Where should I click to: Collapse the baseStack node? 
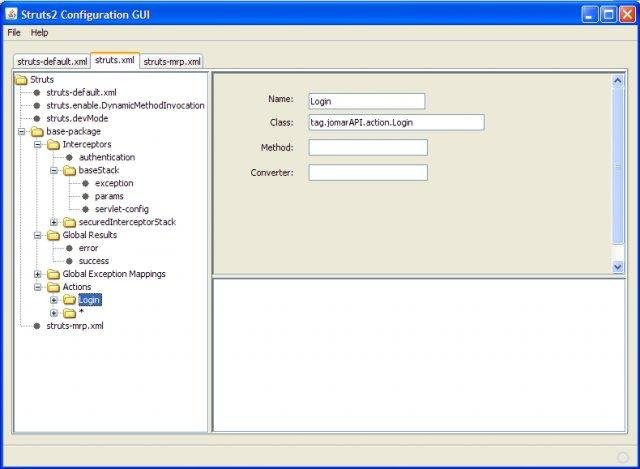pos(54,170)
